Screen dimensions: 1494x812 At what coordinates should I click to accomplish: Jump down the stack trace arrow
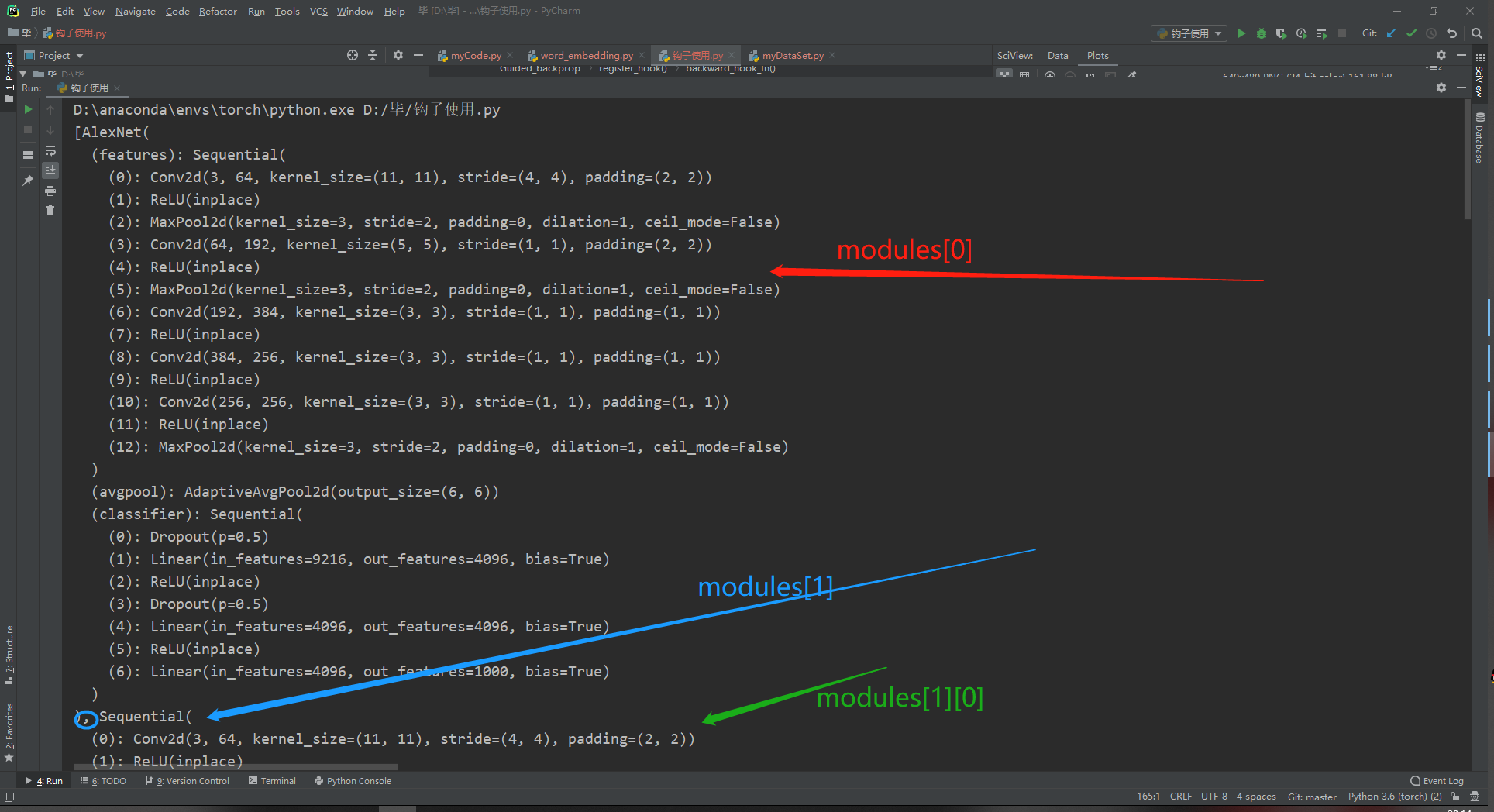pyautogui.click(x=50, y=129)
